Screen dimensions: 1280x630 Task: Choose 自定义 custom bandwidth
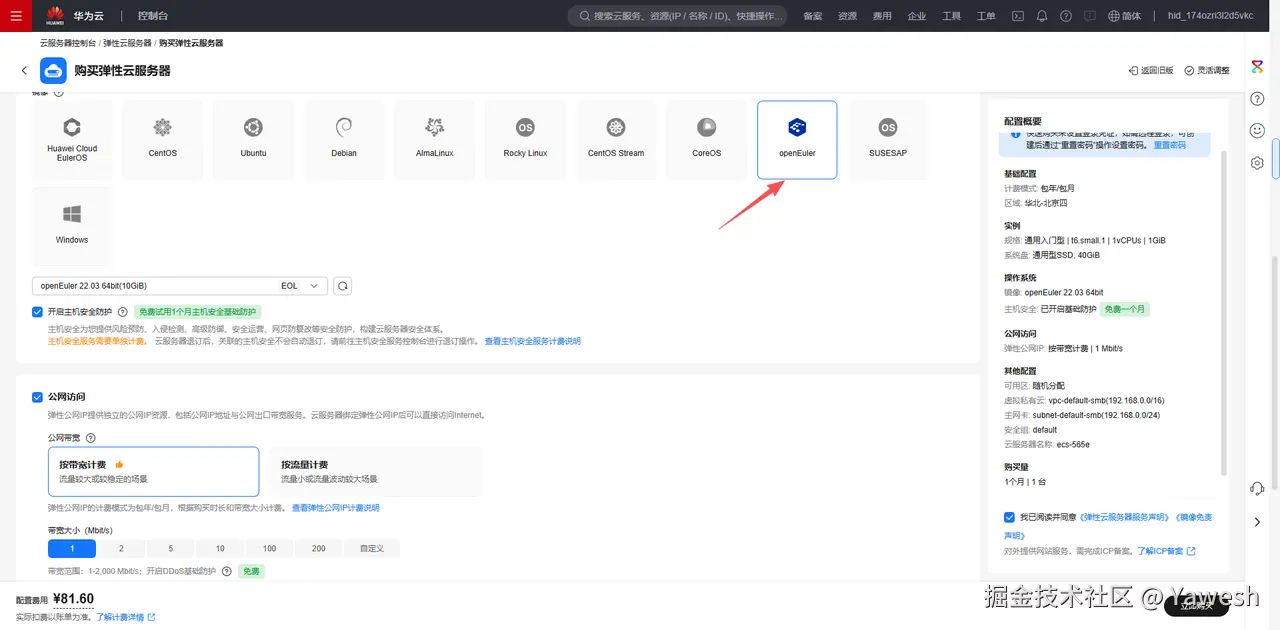(372, 548)
